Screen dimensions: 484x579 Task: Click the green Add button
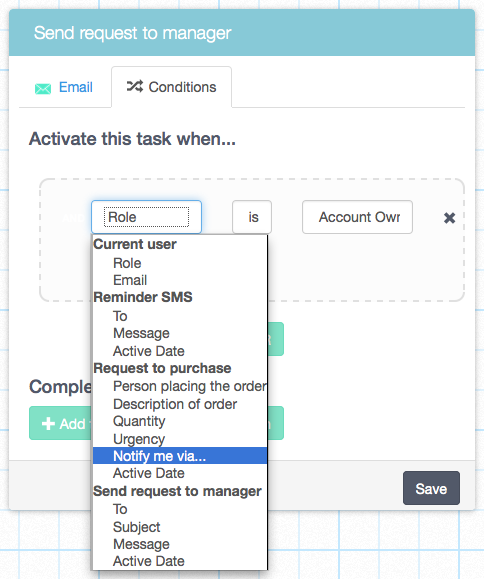click(x=61, y=423)
